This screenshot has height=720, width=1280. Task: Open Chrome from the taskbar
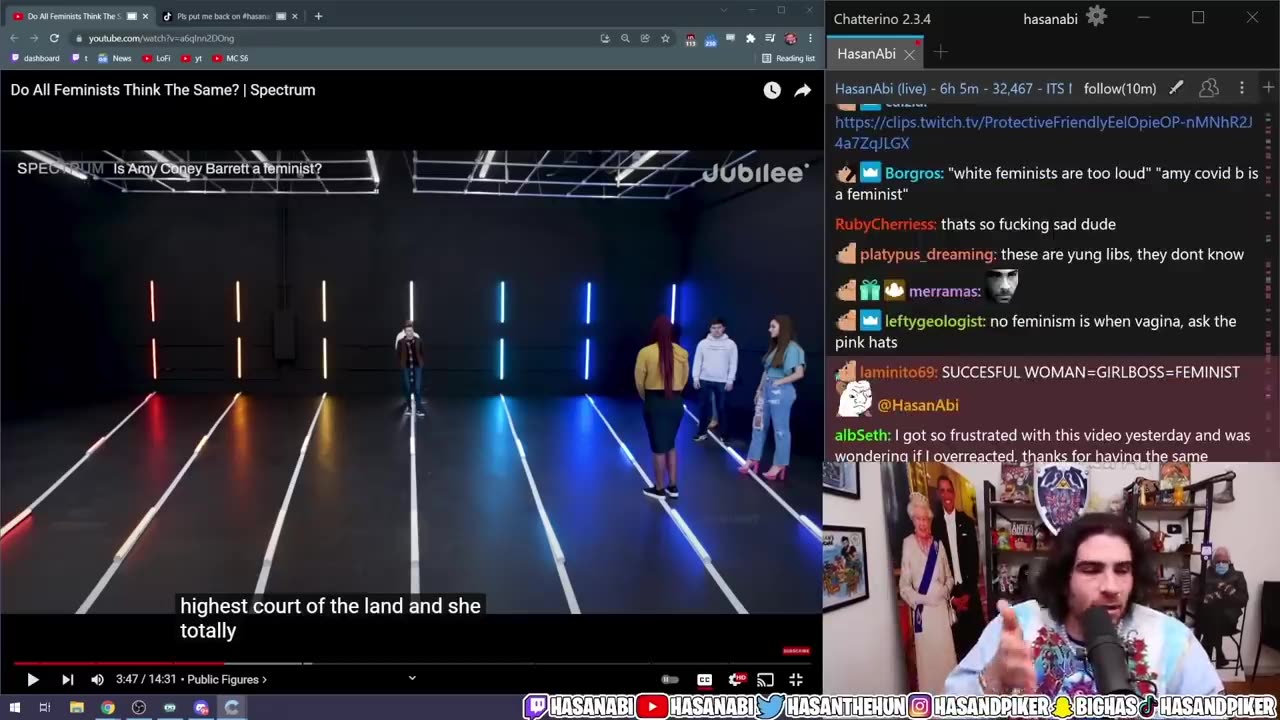click(108, 708)
